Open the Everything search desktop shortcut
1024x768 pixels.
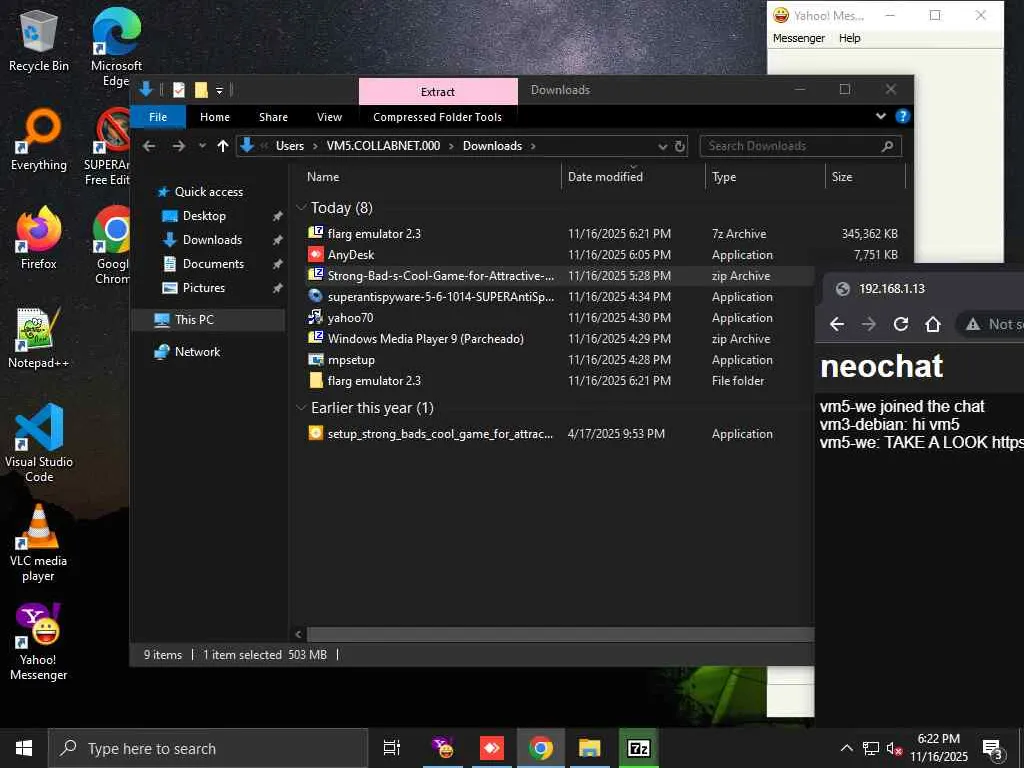pos(39,139)
